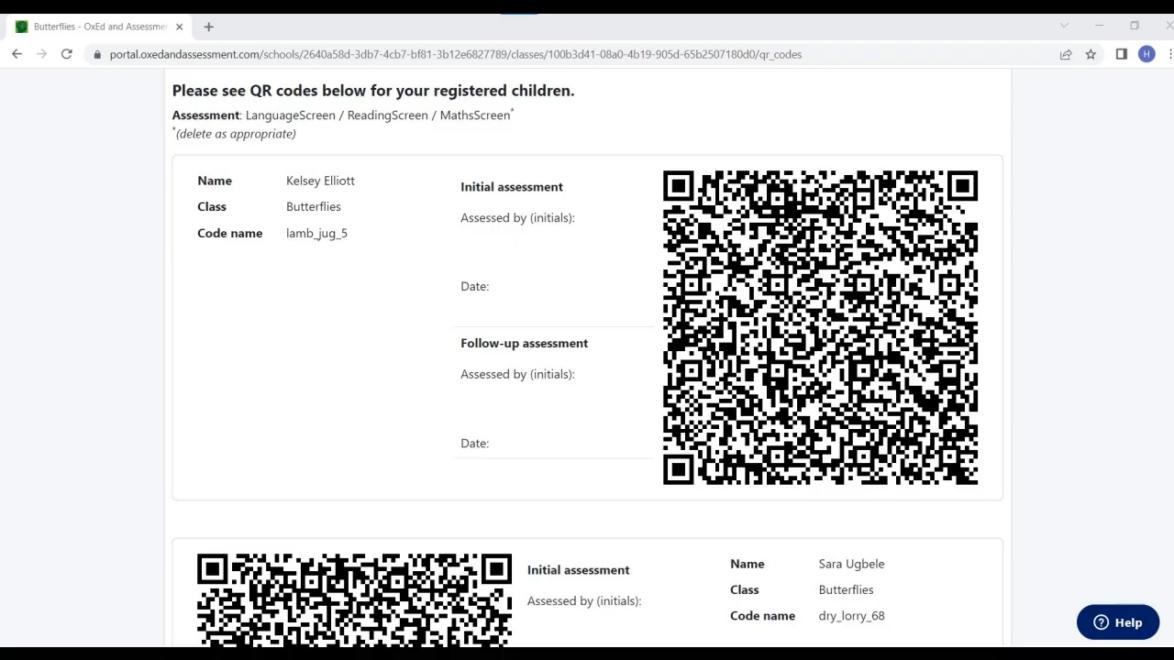
Task: Close the Butterflies tab
Action: [180, 27]
